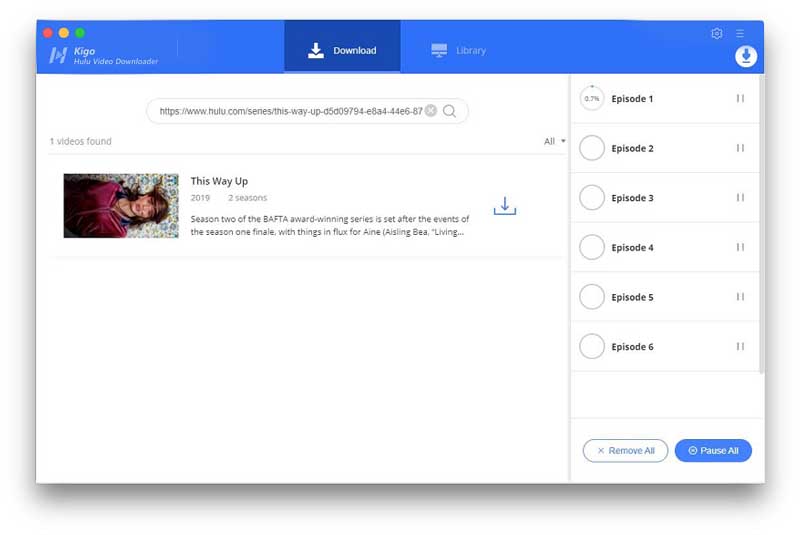Expand the All filter dropdown
The height and width of the screenshot is (535, 800).
(555, 141)
